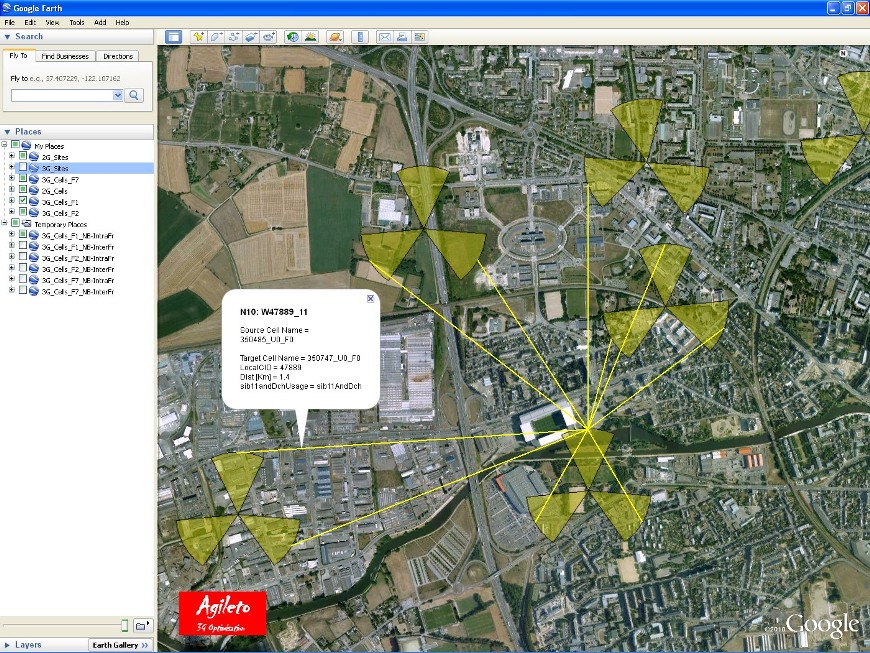870x653 pixels.
Task: Enable the 3G_Sites checkbox
Action: [24, 168]
